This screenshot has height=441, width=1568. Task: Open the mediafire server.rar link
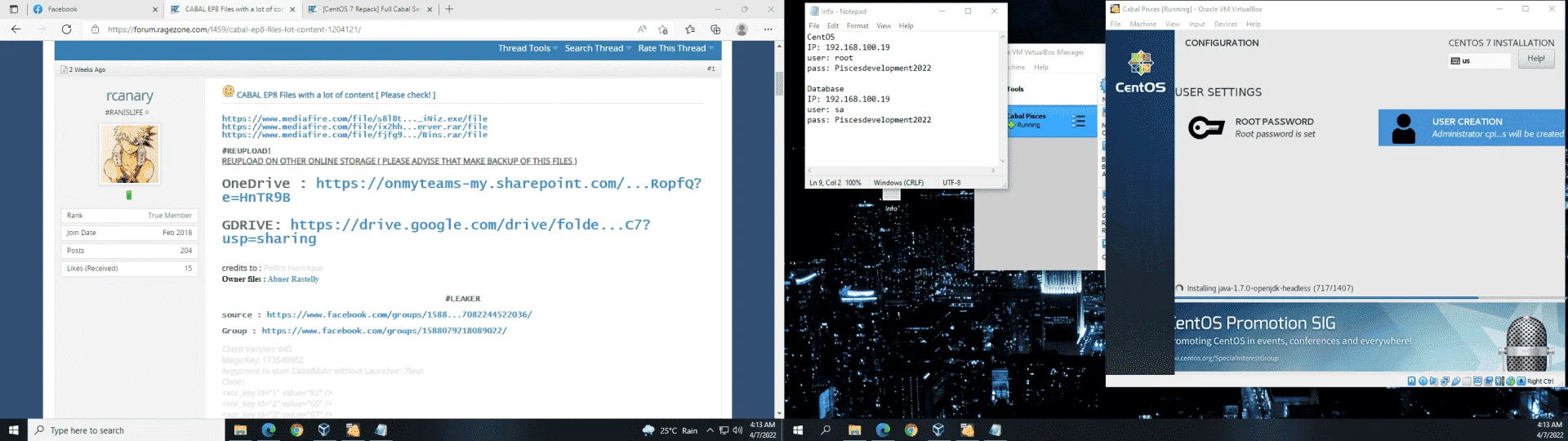pyautogui.click(x=354, y=127)
